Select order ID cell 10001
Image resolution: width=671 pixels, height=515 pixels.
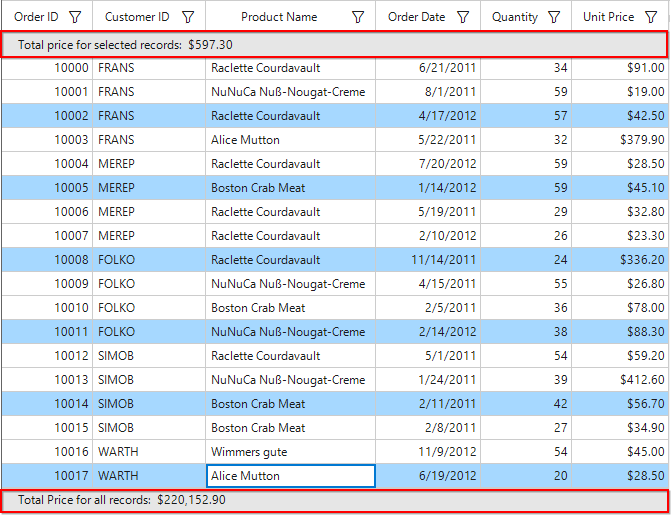point(47,92)
